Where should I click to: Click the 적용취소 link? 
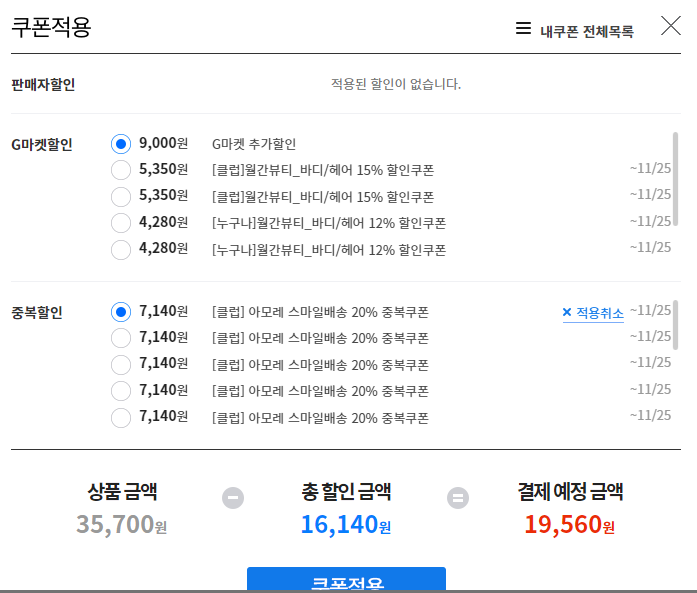click(x=600, y=313)
